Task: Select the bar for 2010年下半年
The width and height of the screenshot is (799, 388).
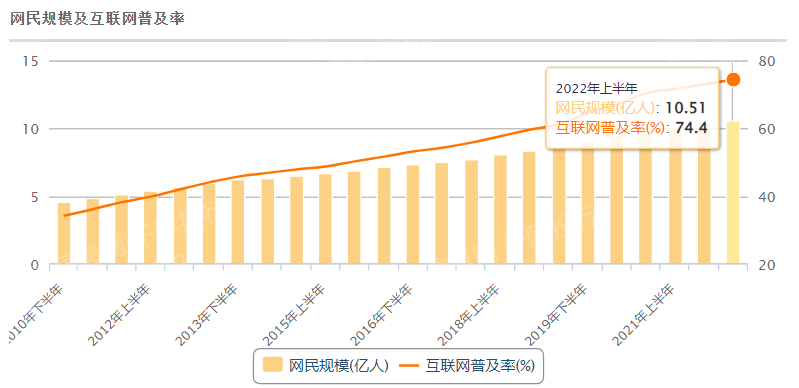Action: (64, 234)
